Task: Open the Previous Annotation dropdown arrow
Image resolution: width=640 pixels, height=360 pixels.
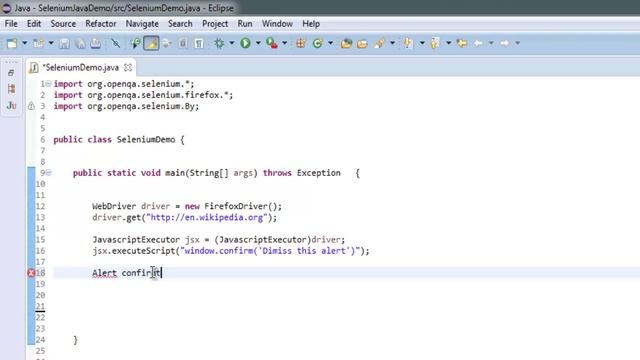Action: tap(448, 43)
